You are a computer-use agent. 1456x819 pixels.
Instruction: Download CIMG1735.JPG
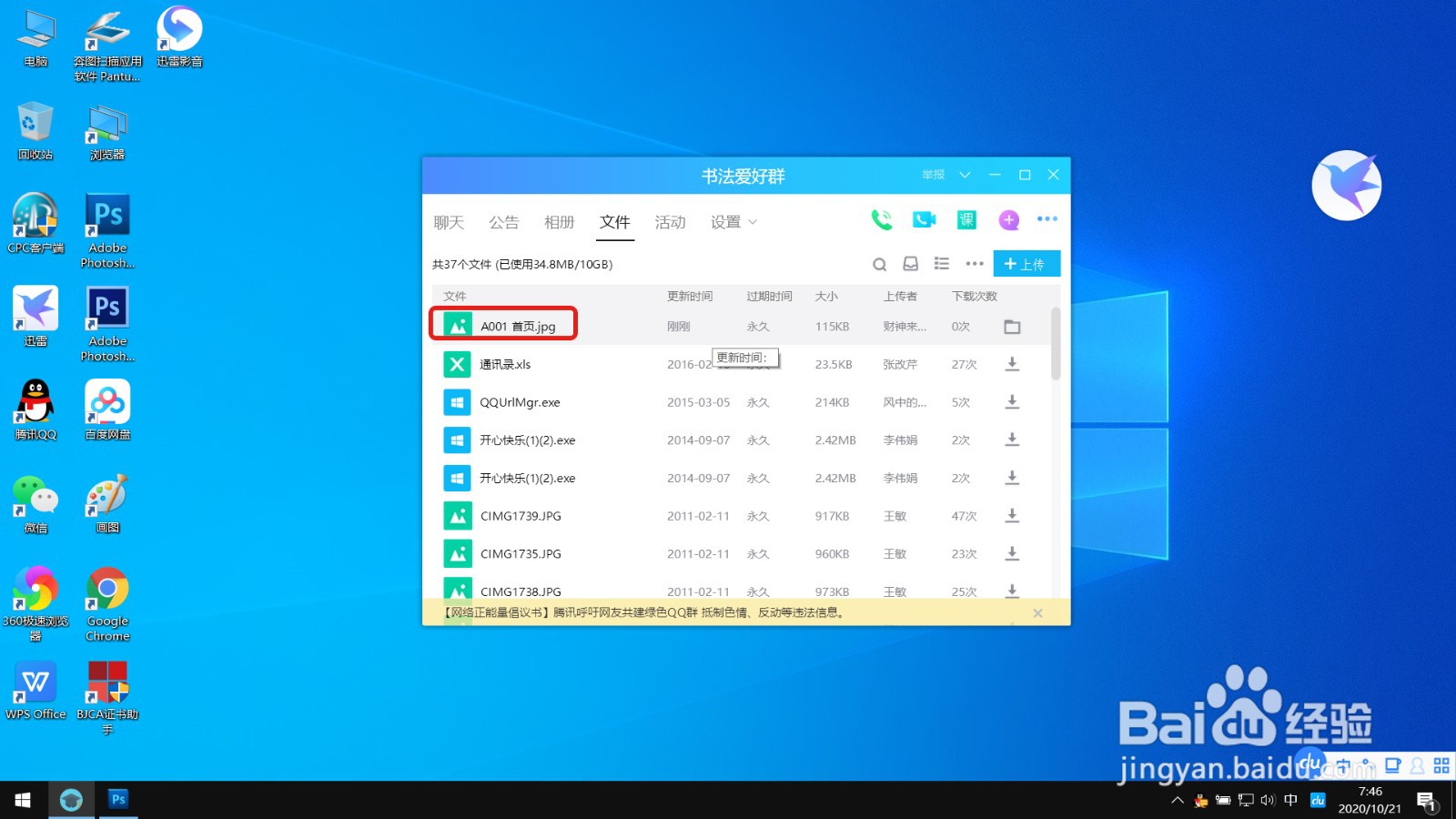[x=1012, y=553]
